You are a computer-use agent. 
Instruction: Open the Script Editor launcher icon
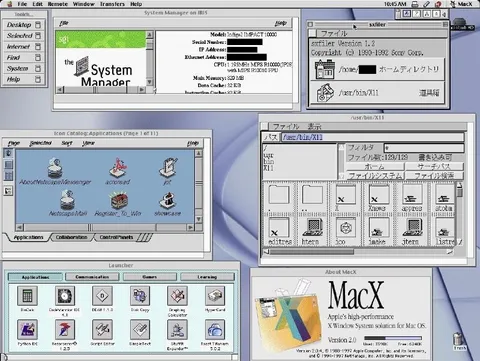point(102,329)
